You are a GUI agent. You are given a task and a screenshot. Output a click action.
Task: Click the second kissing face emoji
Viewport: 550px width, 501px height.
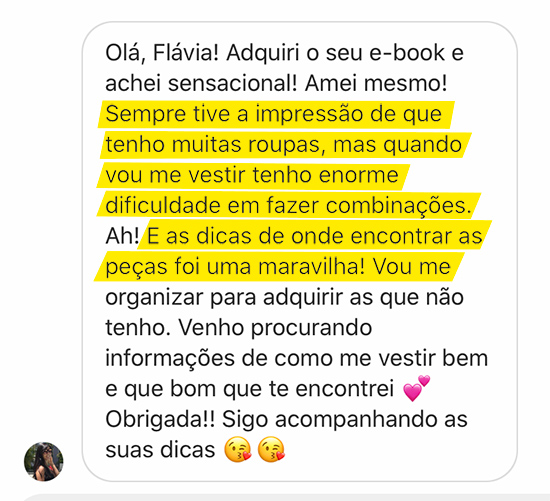(x=271, y=449)
